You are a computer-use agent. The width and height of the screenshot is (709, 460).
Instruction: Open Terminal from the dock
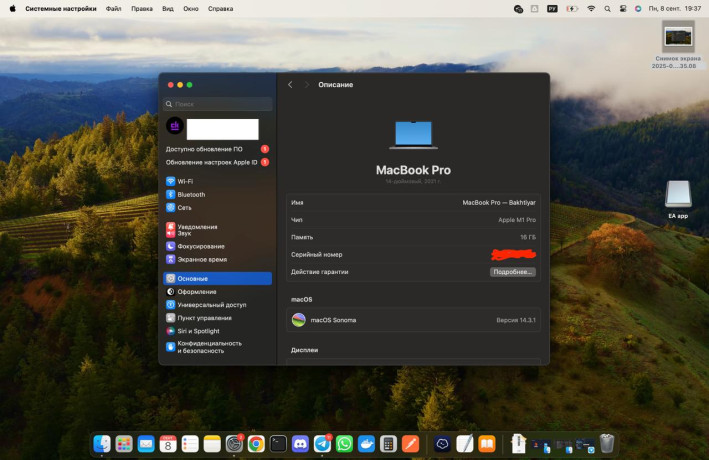click(278, 444)
